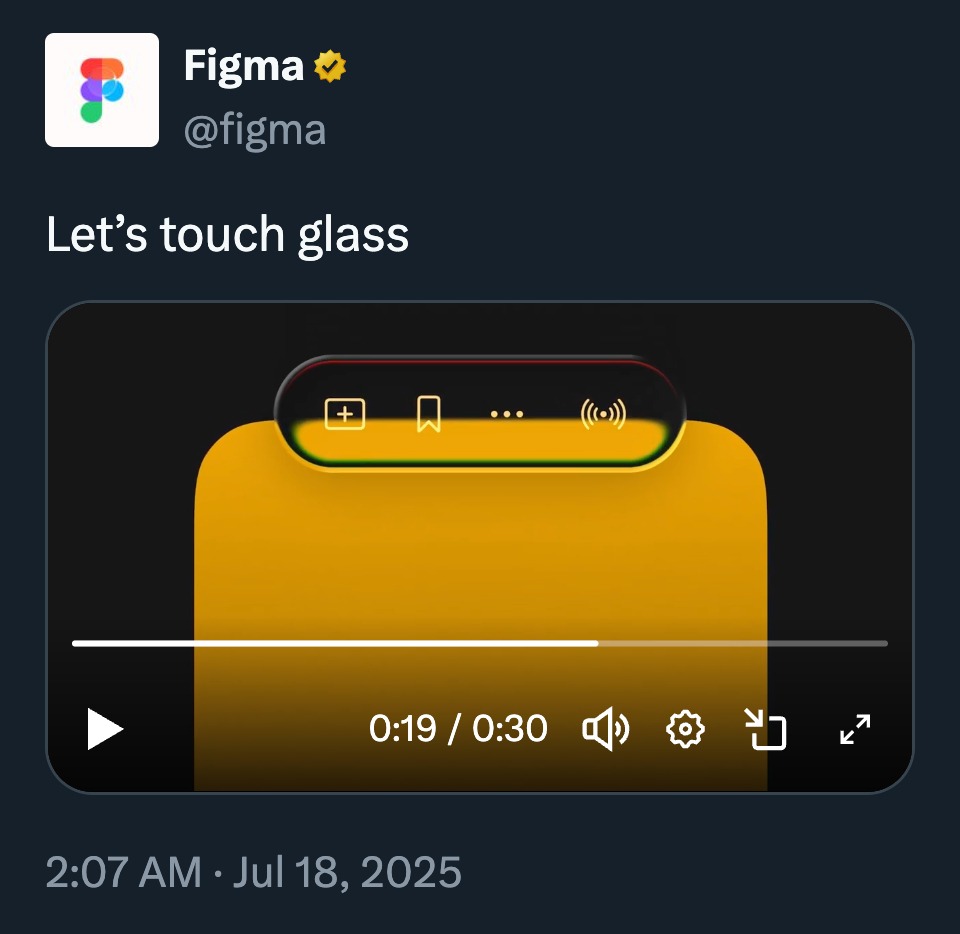Enable picture-in-picture mode for the video
This screenshot has width=960, height=934.
pos(768,729)
